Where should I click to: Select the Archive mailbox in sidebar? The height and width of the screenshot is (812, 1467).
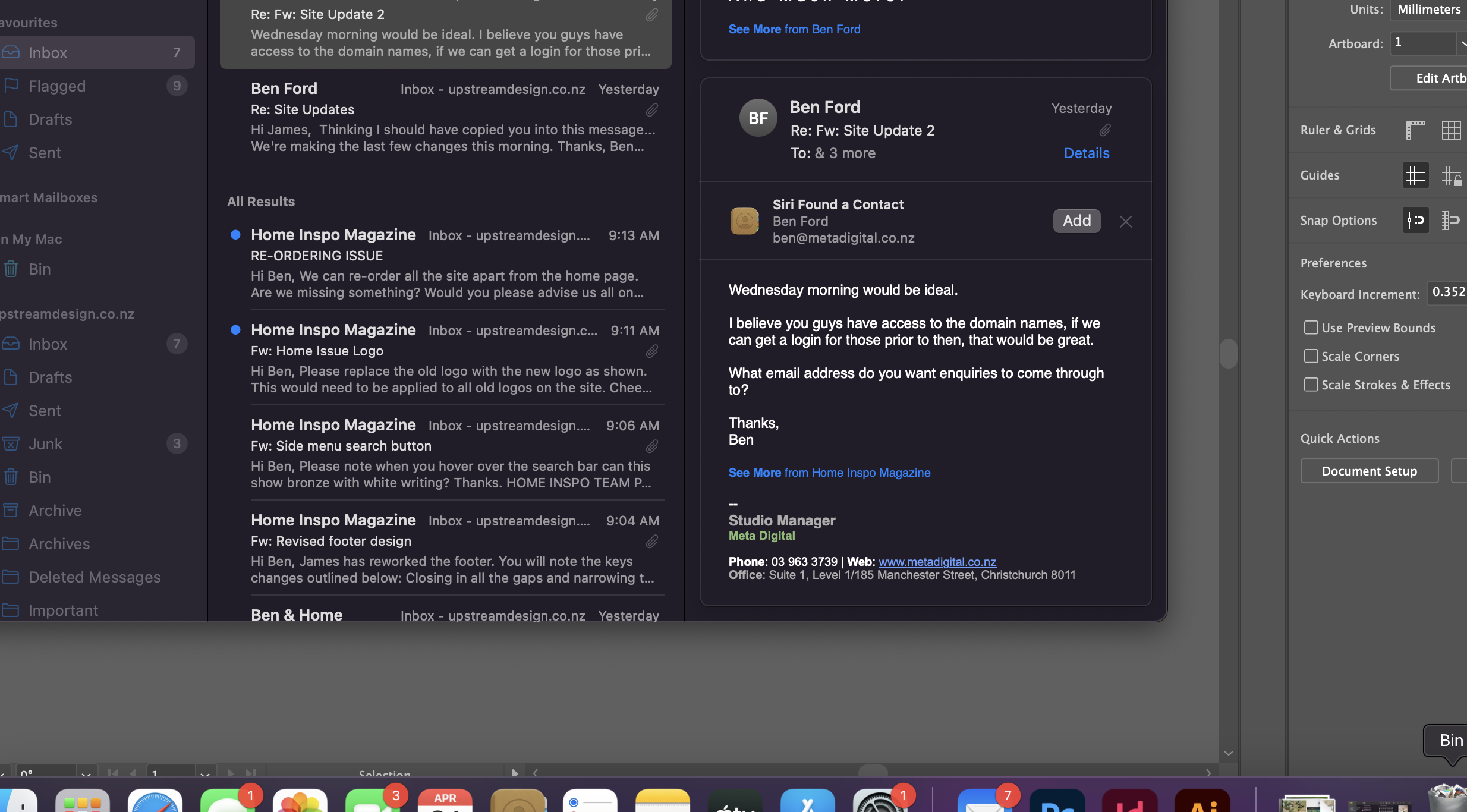[55, 511]
